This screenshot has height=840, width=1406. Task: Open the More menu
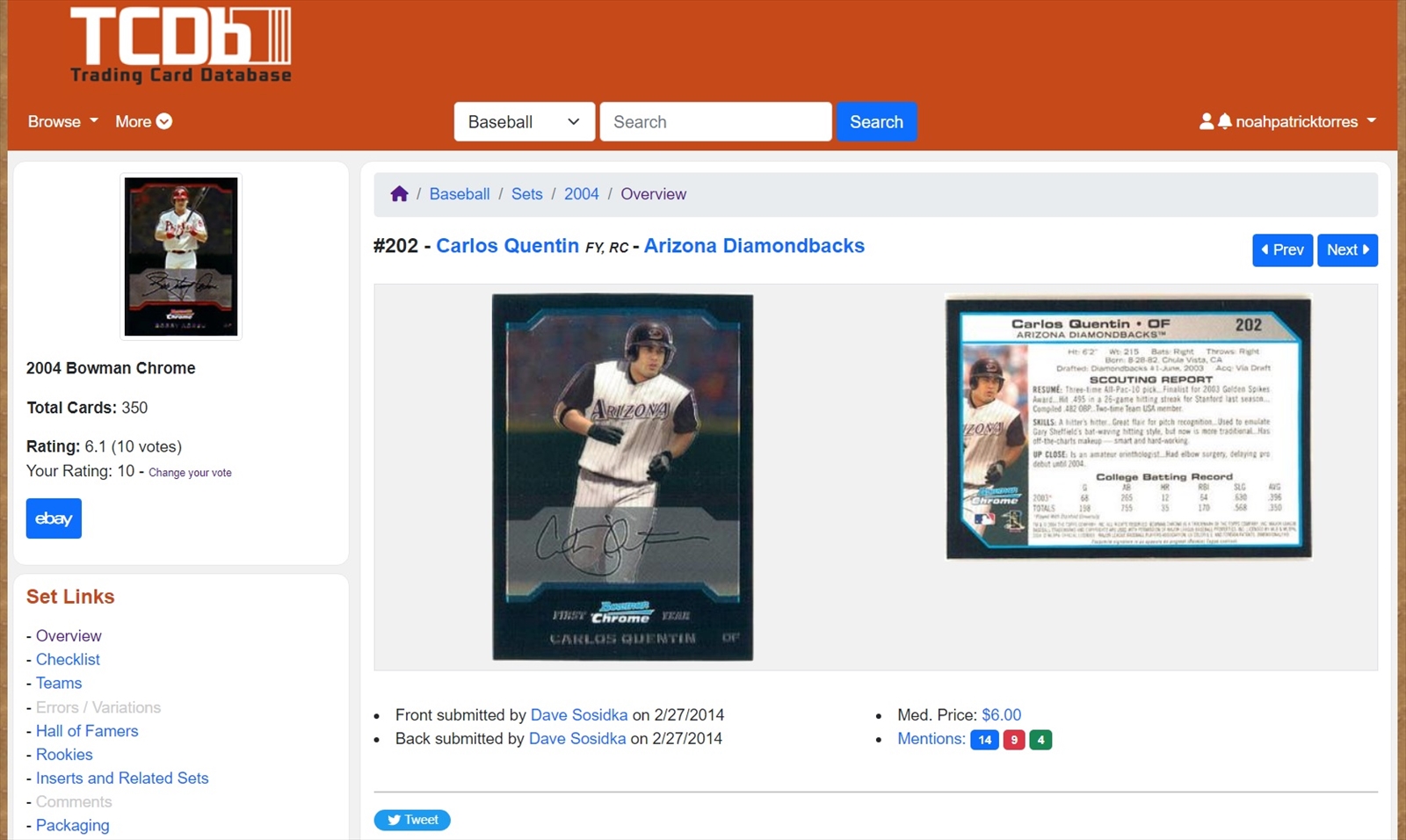(x=143, y=121)
